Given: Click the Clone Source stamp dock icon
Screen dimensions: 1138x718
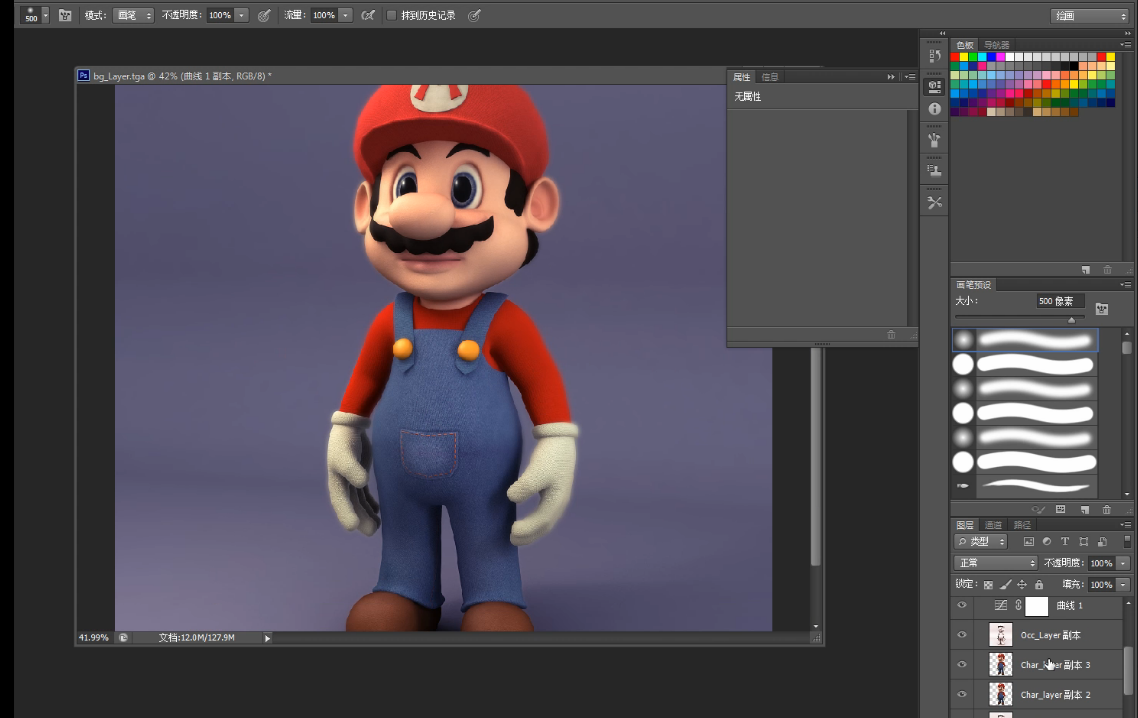Looking at the screenshot, I should 935,171.
